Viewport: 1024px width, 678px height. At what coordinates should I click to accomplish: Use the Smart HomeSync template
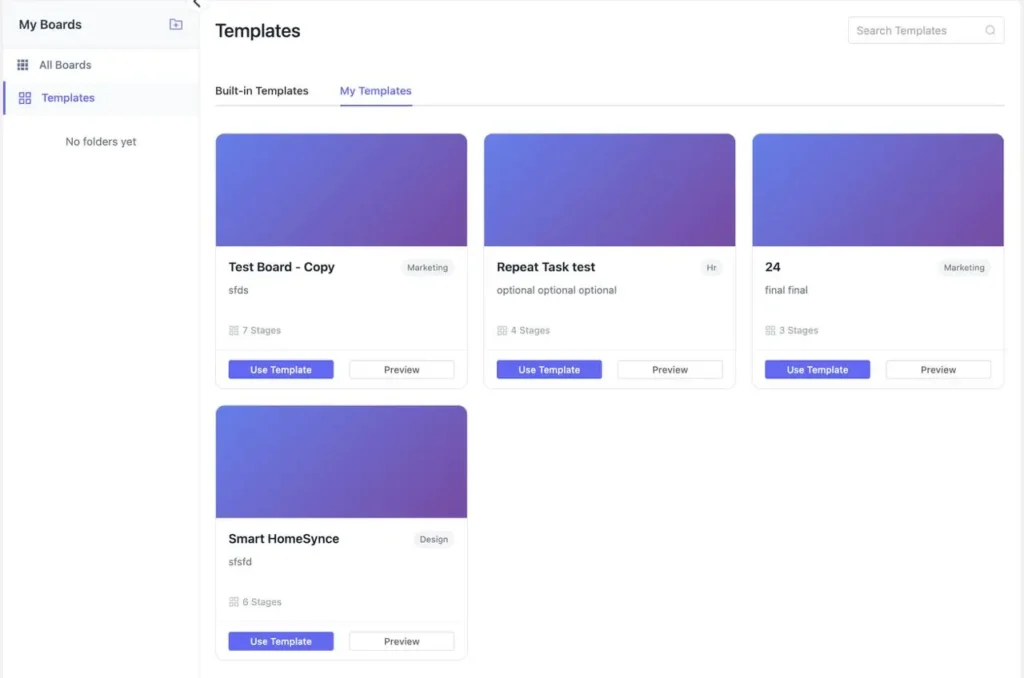coord(280,640)
